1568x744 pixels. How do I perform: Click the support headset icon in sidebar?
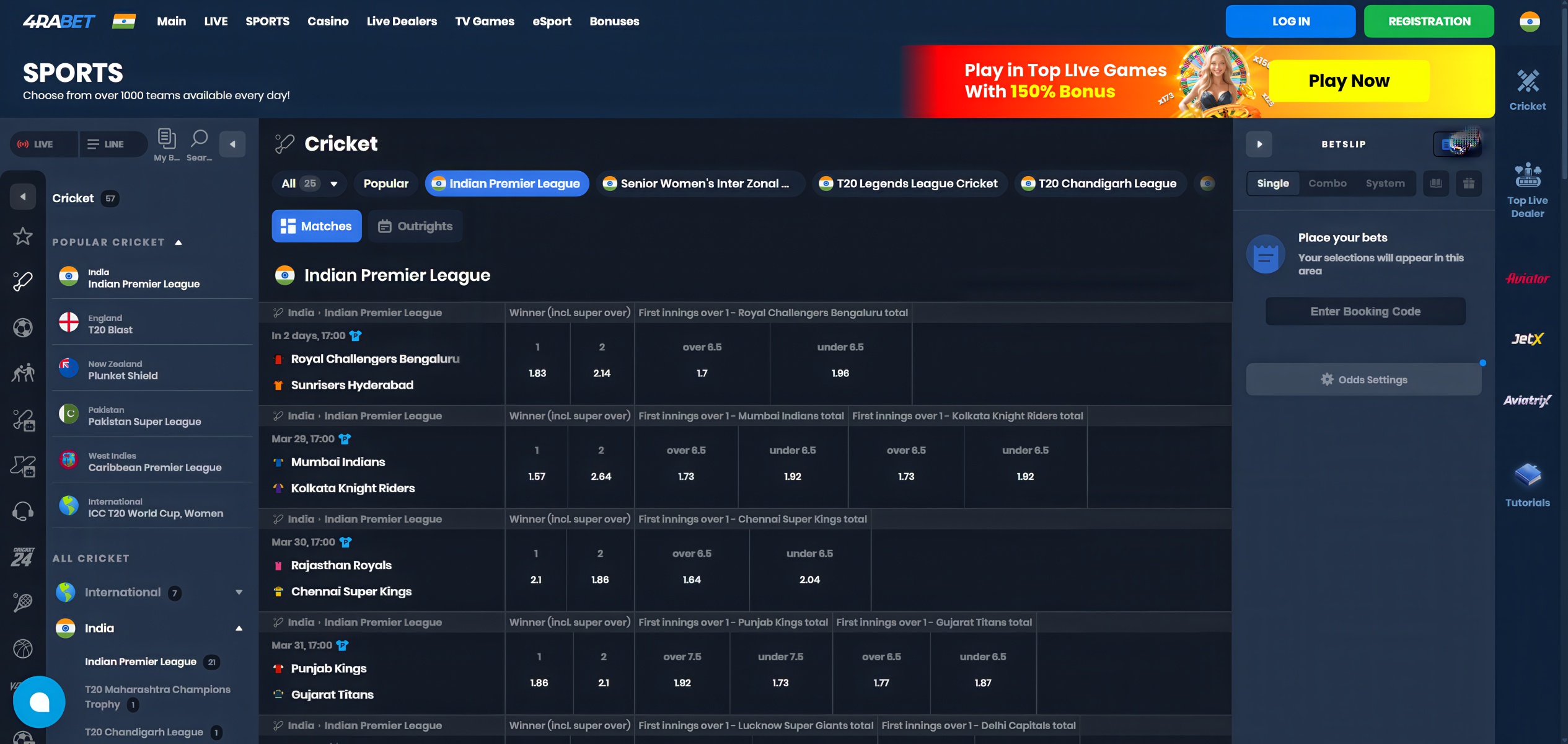pyautogui.click(x=22, y=510)
